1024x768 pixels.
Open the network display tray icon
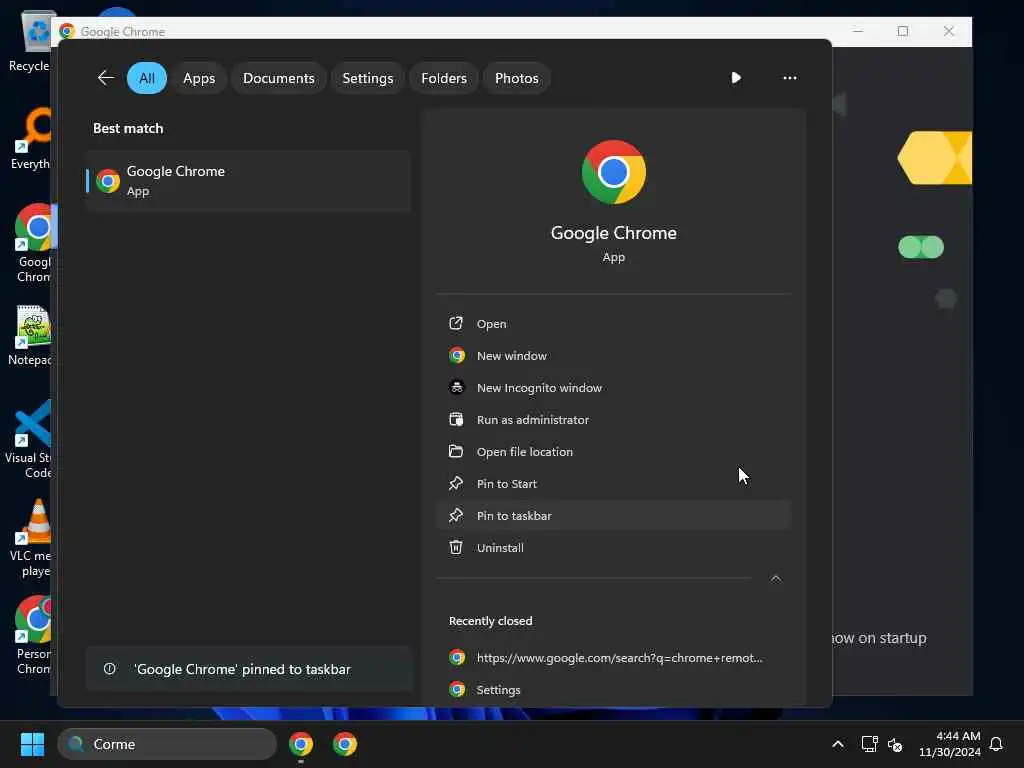(x=869, y=744)
